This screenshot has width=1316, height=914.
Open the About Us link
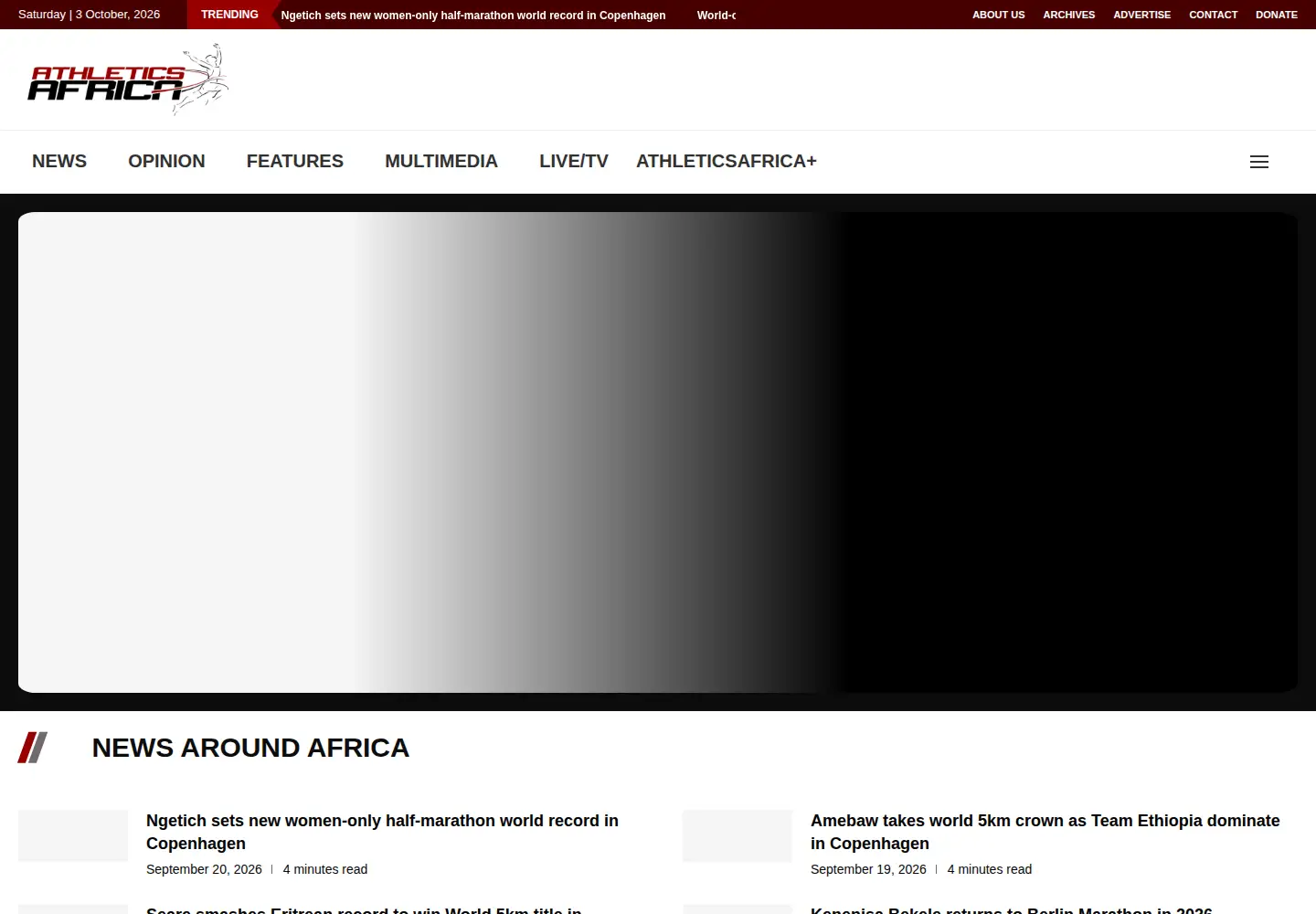coord(999,15)
